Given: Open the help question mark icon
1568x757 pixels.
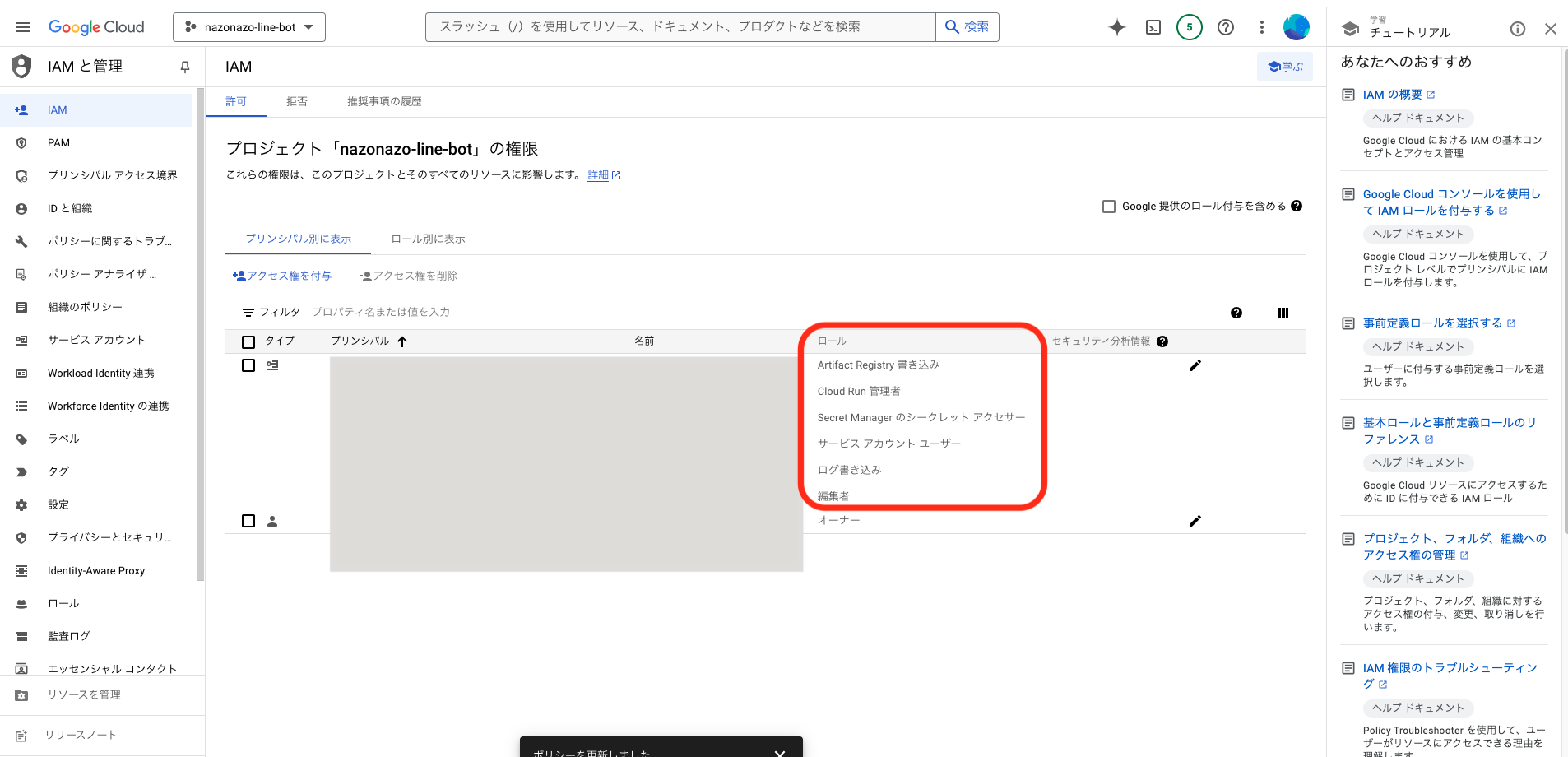Looking at the screenshot, I should 1225,26.
